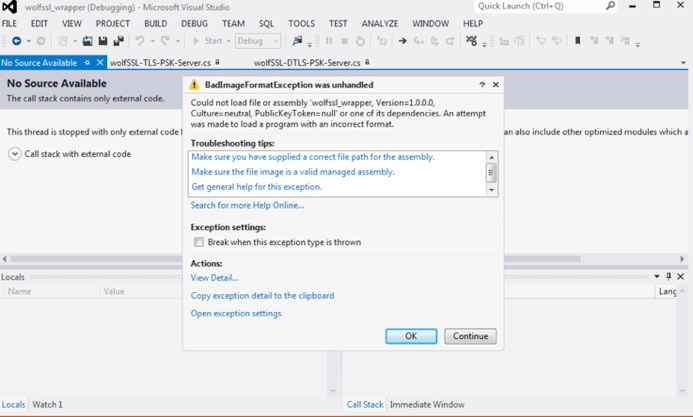Open the FILE menu
693x417 pixels.
click(9, 23)
